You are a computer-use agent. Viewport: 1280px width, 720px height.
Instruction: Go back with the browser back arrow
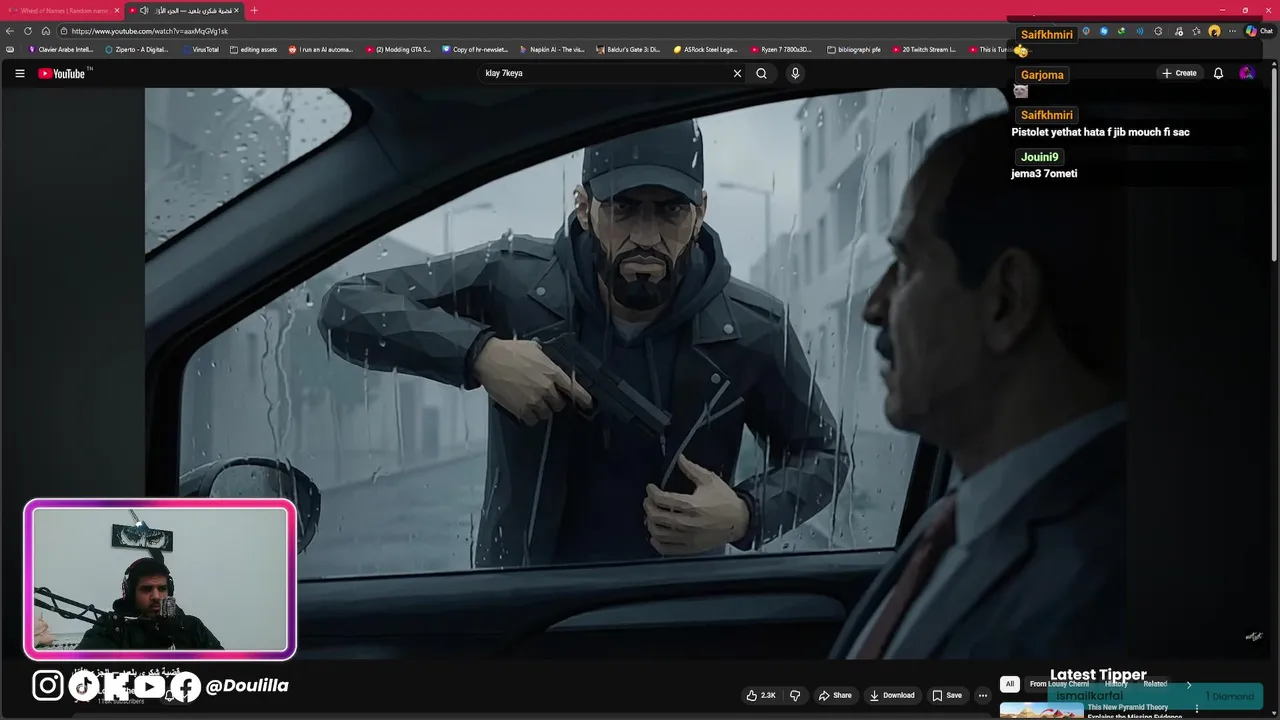10,31
